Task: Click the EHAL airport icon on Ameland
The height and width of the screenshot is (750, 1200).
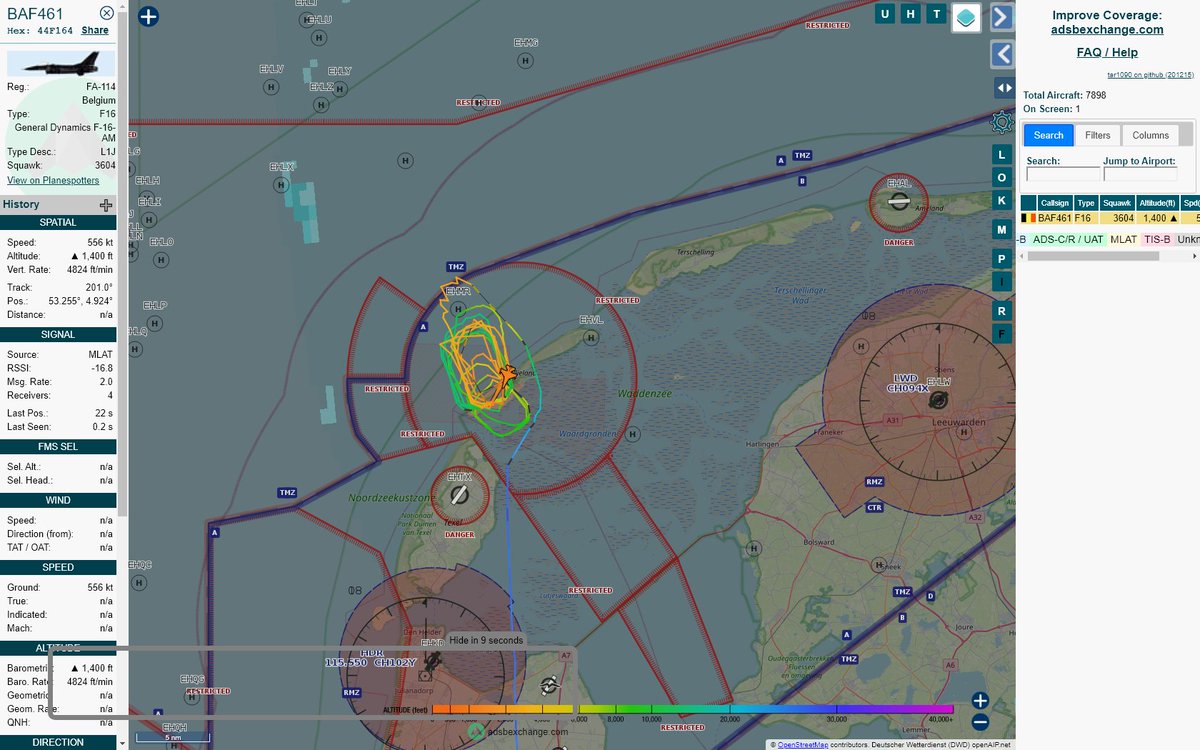Action: pos(899,202)
